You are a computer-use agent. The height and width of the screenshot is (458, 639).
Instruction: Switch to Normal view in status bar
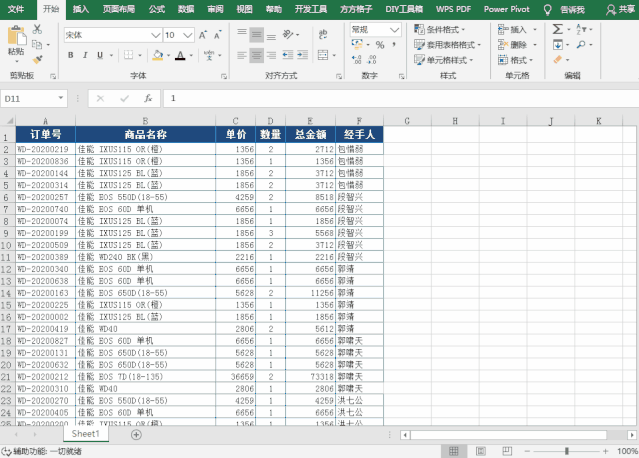click(454, 451)
